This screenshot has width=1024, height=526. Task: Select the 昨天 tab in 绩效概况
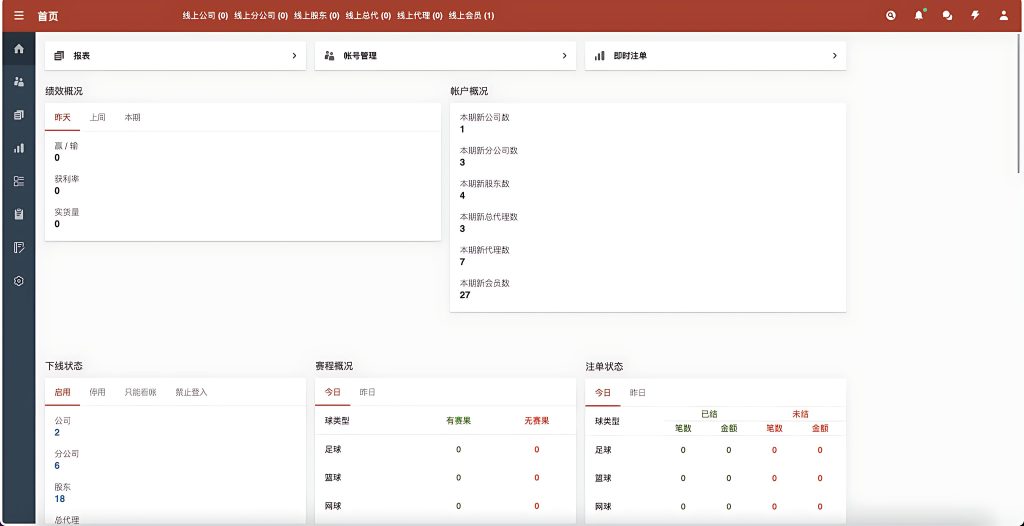point(63,118)
